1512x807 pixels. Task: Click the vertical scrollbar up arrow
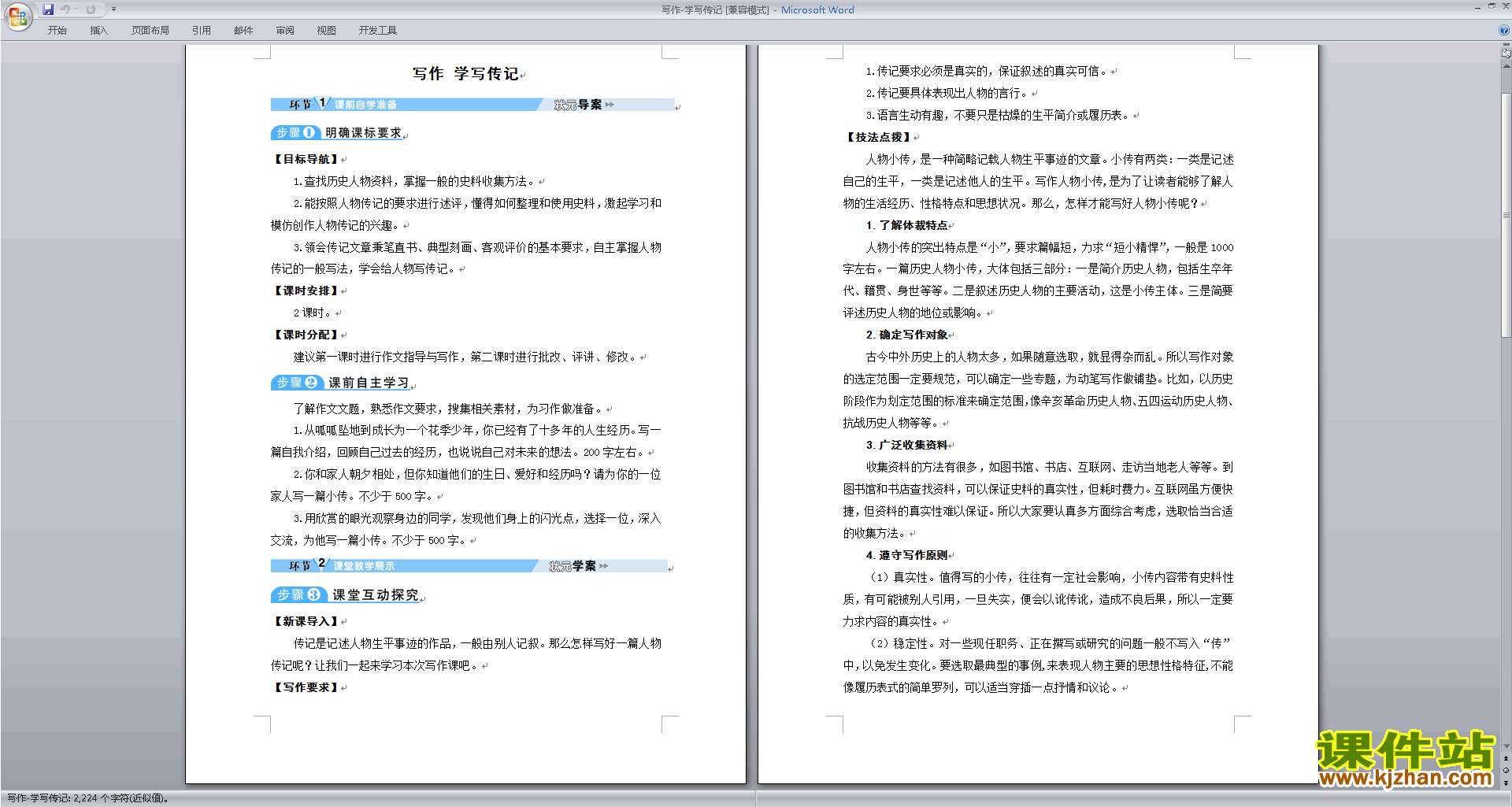point(1506,65)
